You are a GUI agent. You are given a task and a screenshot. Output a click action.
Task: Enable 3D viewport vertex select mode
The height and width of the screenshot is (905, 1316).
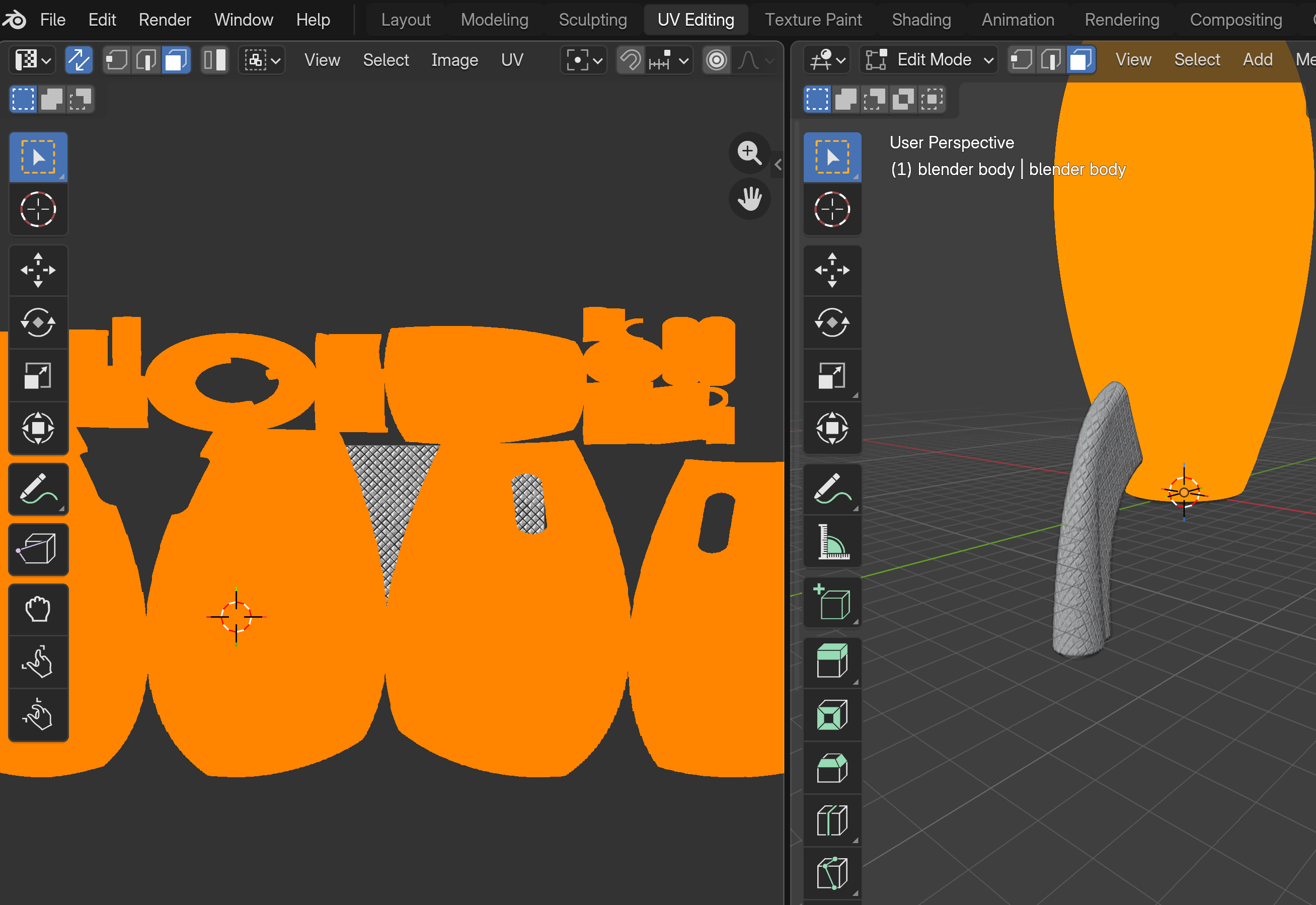1022,59
